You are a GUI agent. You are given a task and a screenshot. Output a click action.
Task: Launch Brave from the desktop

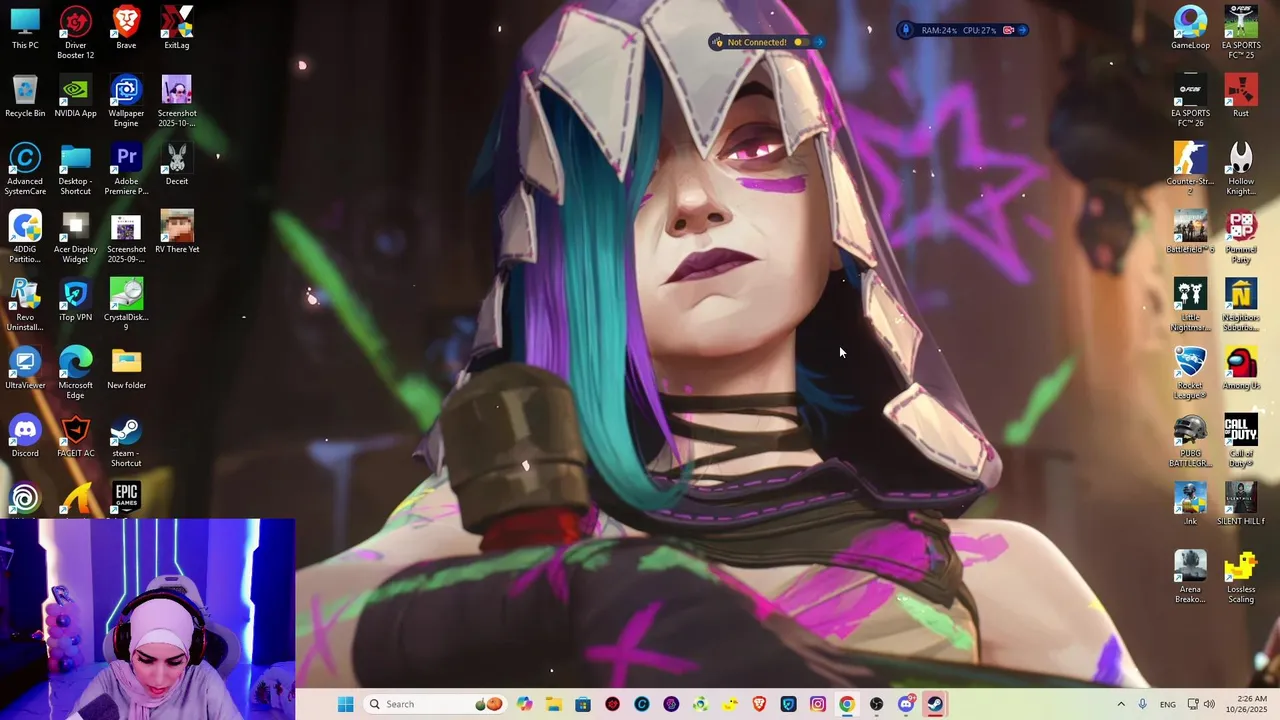(126, 28)
